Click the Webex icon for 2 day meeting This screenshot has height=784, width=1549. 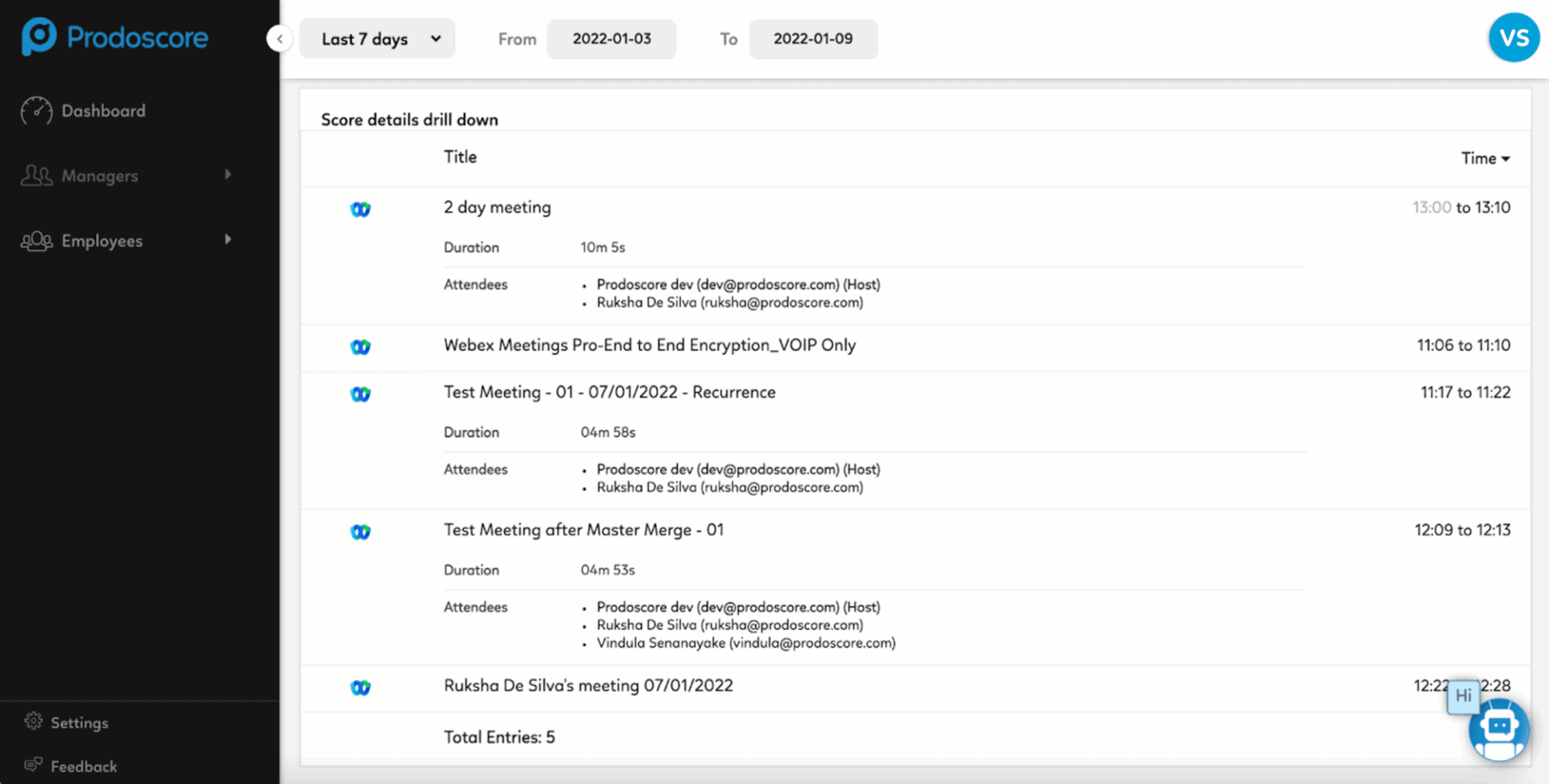point(361,210)
